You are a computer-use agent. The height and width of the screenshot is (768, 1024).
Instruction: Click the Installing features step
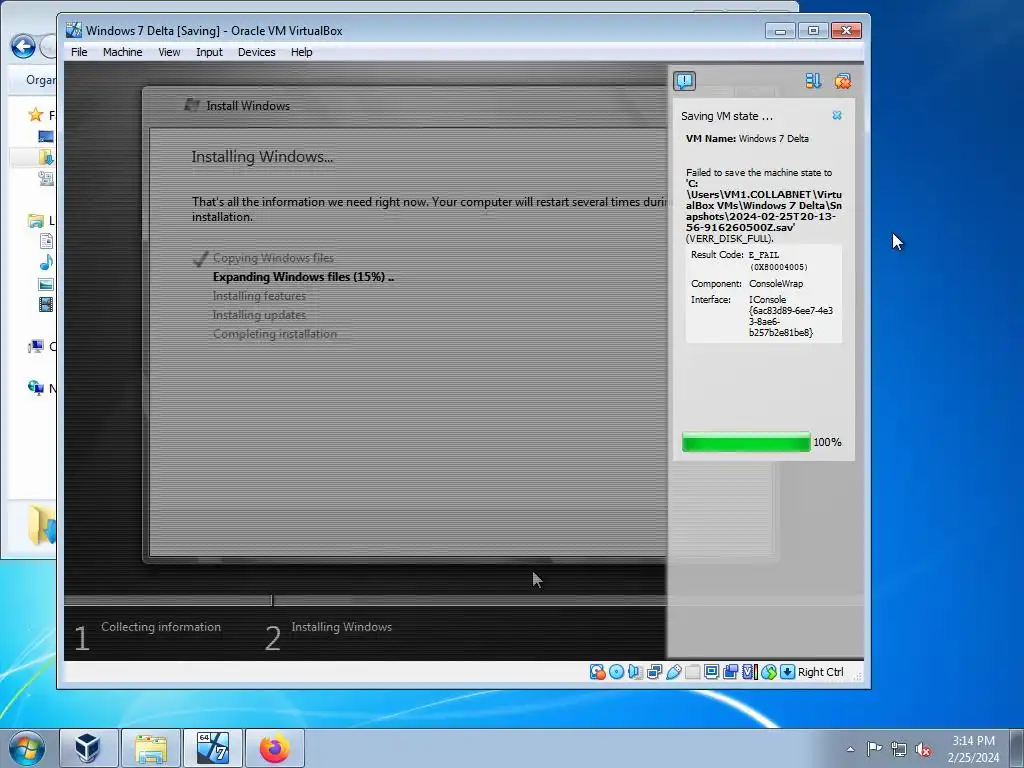click(259, 296)
